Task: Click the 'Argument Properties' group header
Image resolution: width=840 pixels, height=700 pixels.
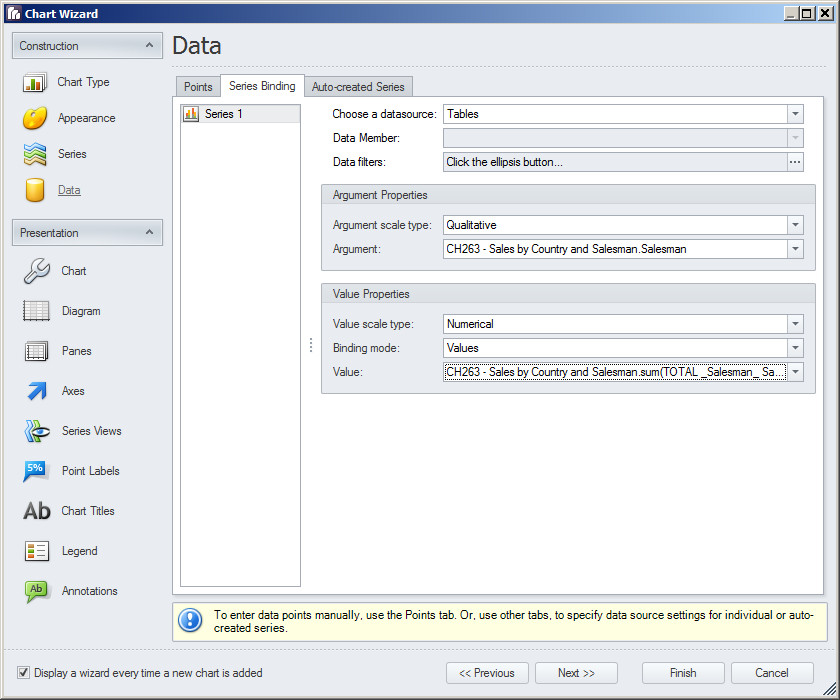Action: pos(568,195)
